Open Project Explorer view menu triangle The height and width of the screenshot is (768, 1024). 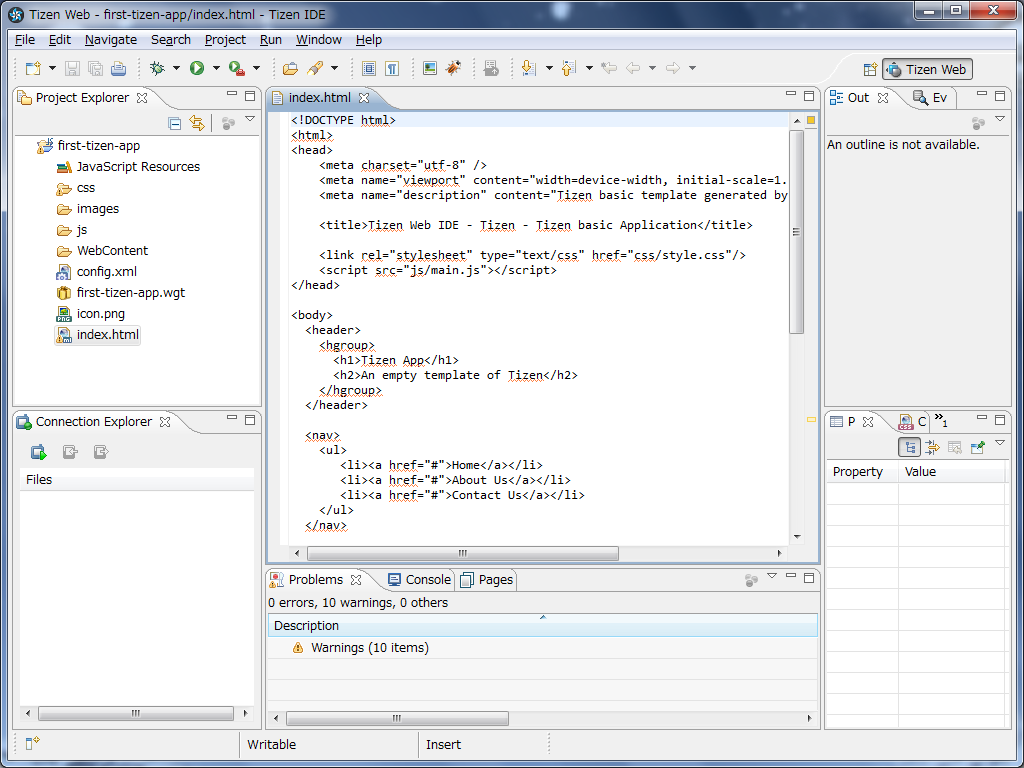tap(249, 120)
